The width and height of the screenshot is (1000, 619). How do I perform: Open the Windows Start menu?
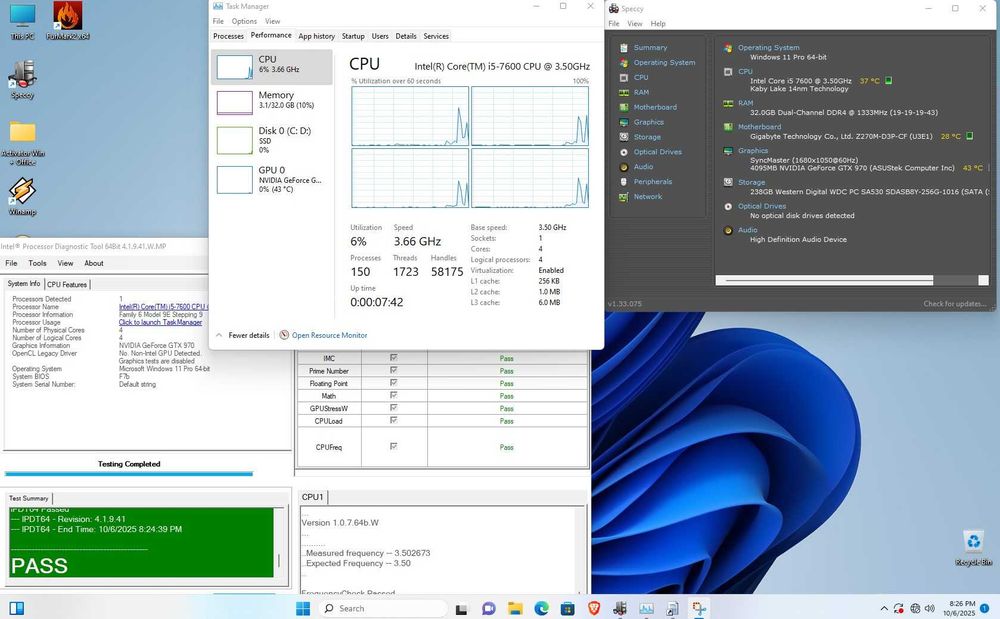pyautogui.click(x=303, y=608)
